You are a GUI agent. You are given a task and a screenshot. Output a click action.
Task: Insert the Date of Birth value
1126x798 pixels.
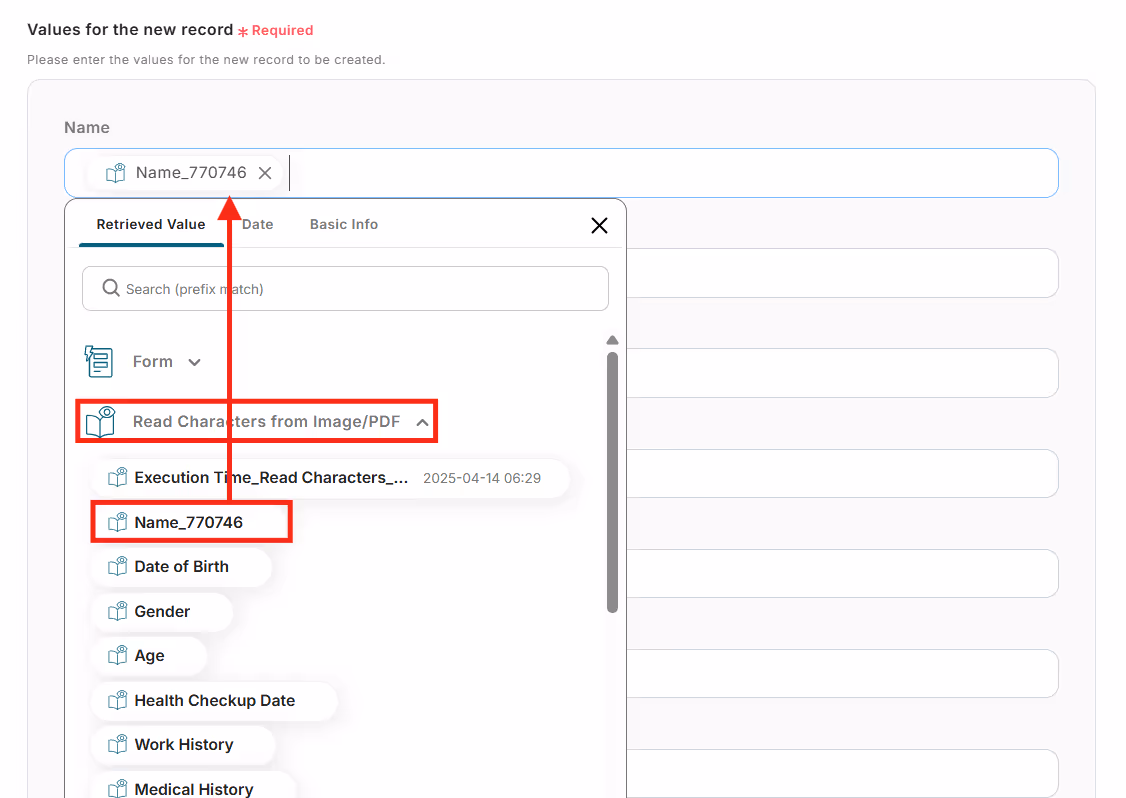coord(182,567)
